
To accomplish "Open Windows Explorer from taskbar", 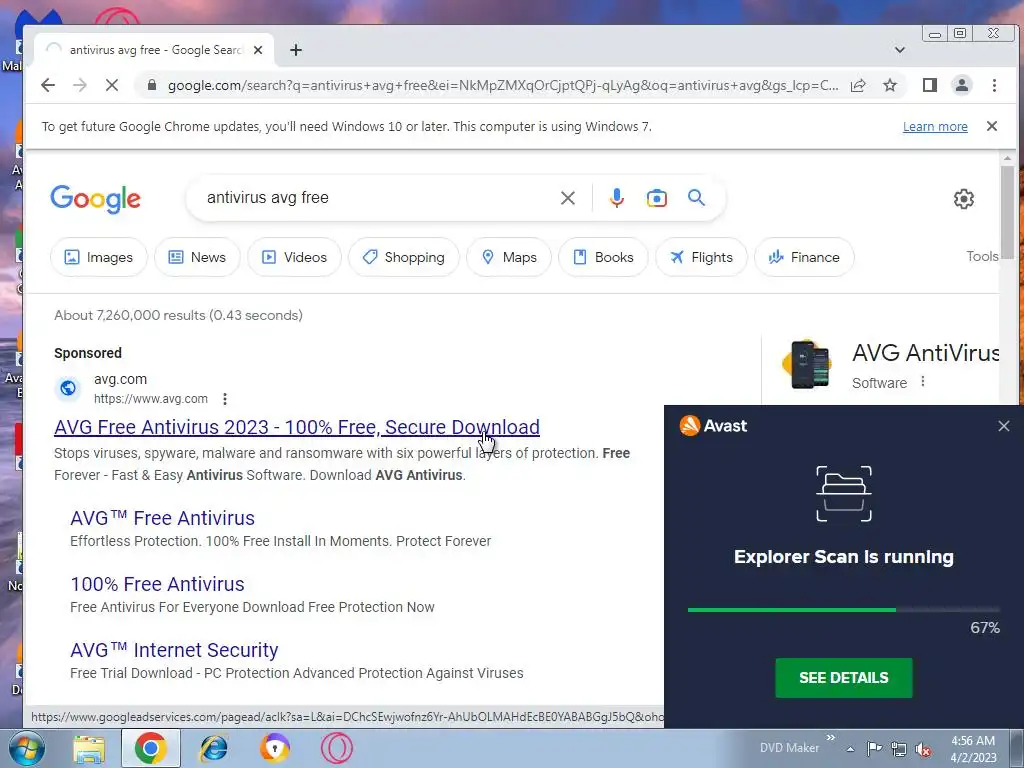I will click(88, 748).
